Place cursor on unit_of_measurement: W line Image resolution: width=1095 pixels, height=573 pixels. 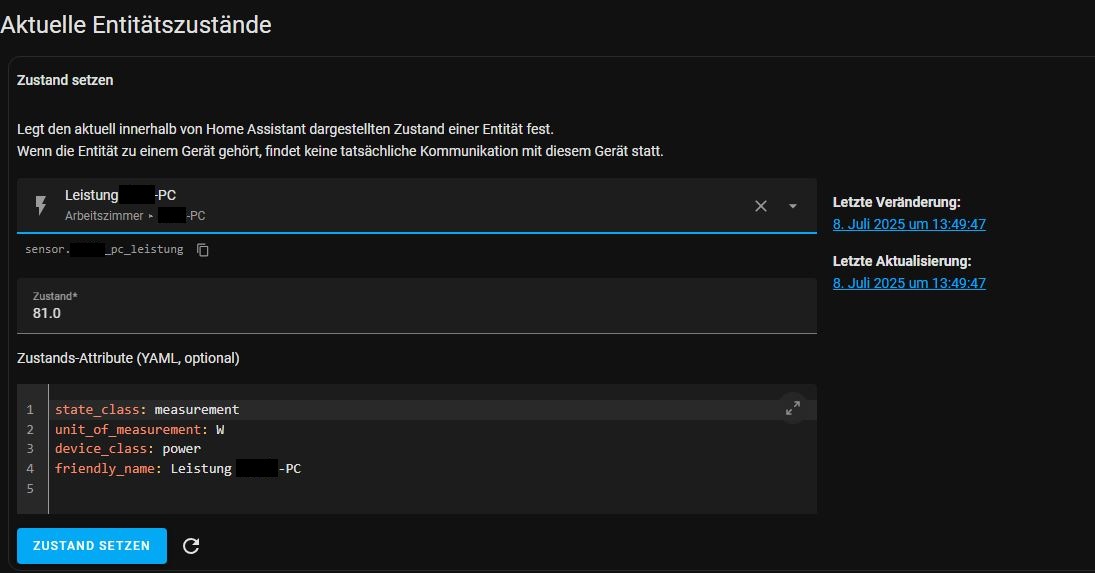[140, 429]
